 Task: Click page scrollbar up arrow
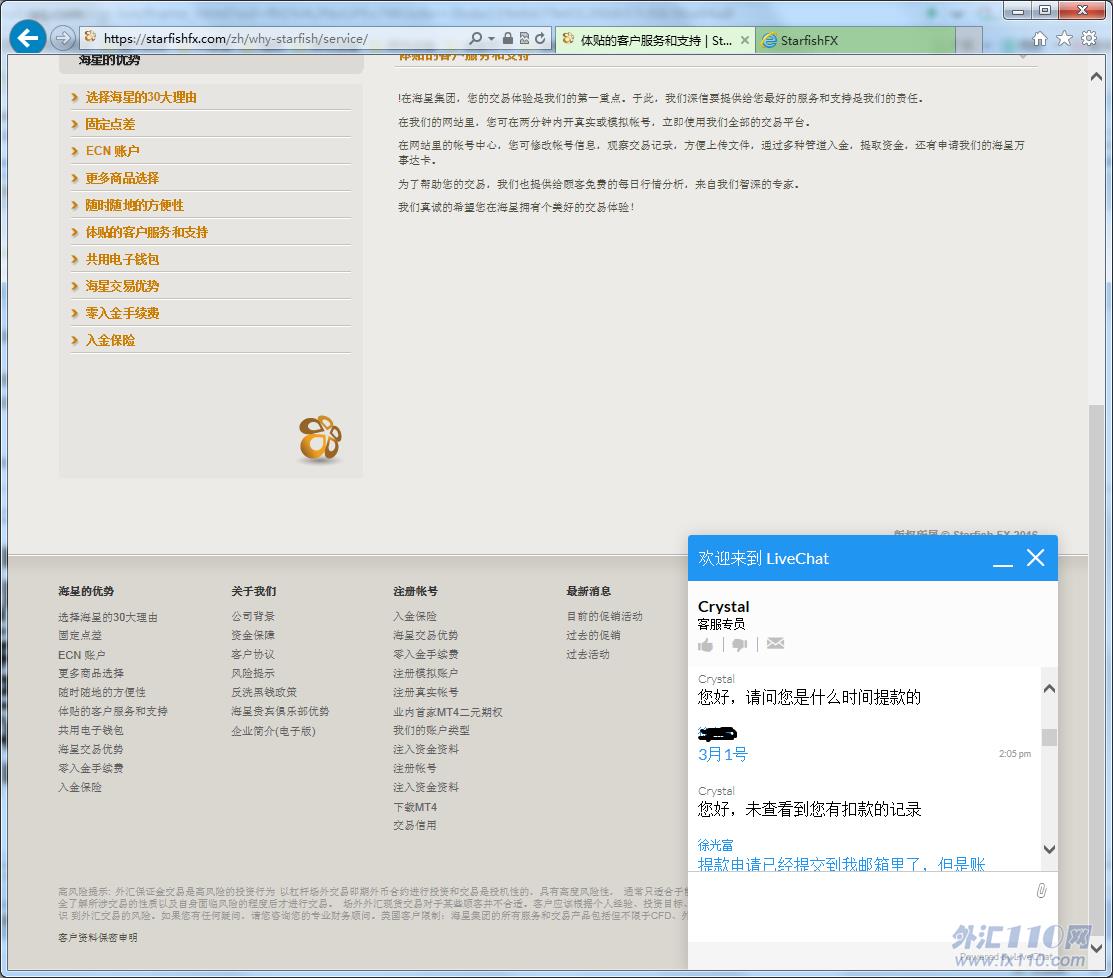coord(1096,77)
